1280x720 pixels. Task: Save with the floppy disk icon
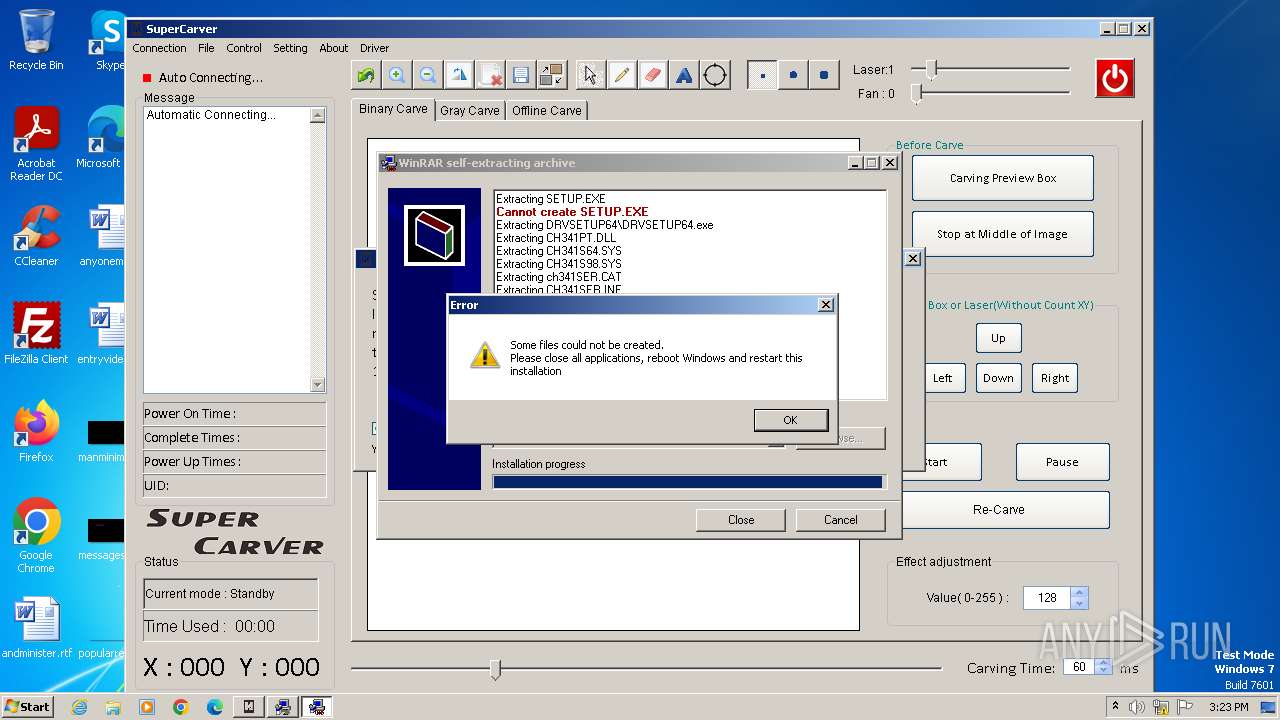tap(521, 75)
